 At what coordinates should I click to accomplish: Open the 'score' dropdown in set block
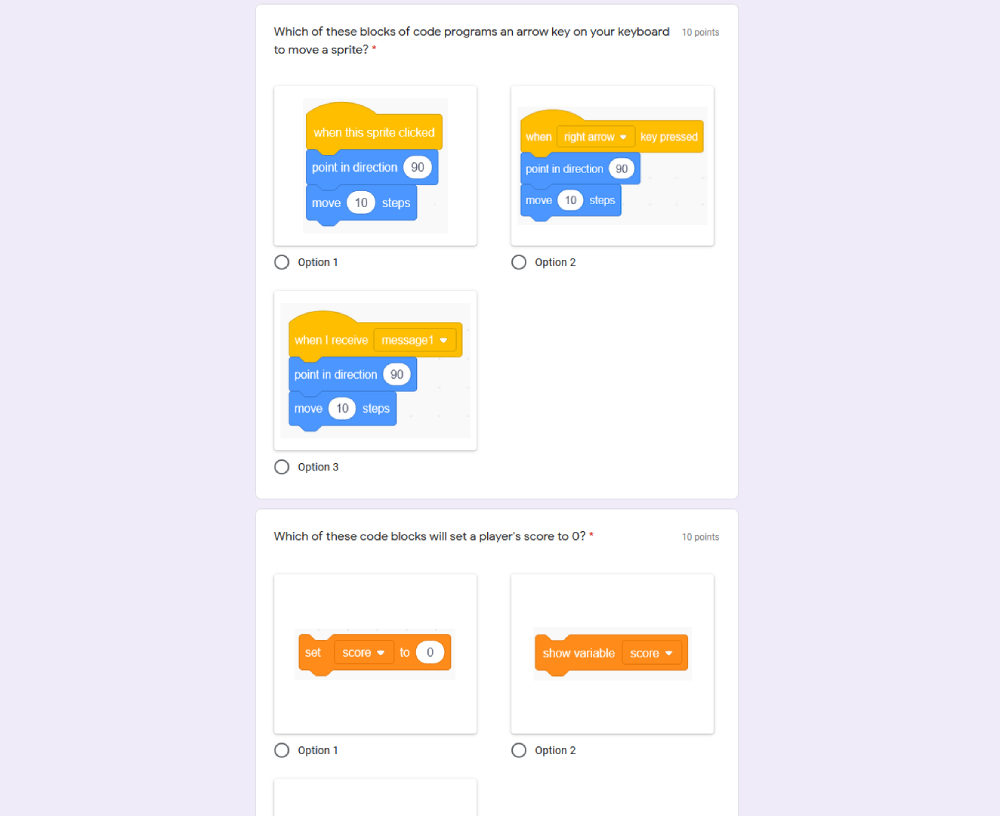pyautogui.click(x=364, y=653)
